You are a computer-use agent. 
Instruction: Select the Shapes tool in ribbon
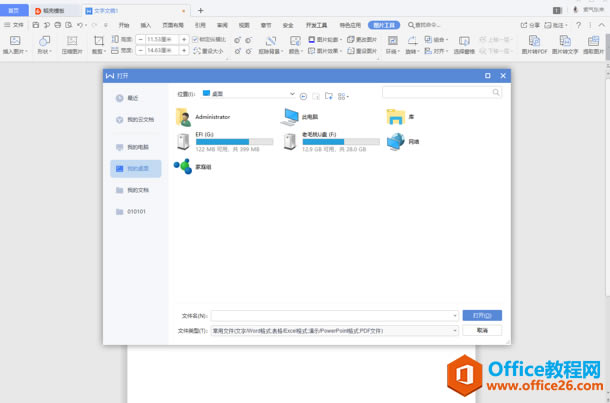44,41
